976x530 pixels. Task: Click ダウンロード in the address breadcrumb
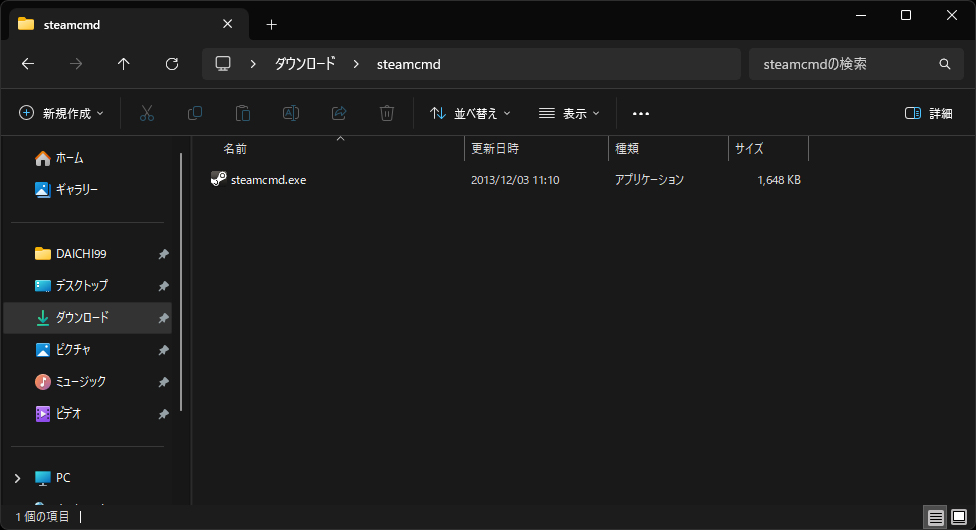(x=306, y=64)
